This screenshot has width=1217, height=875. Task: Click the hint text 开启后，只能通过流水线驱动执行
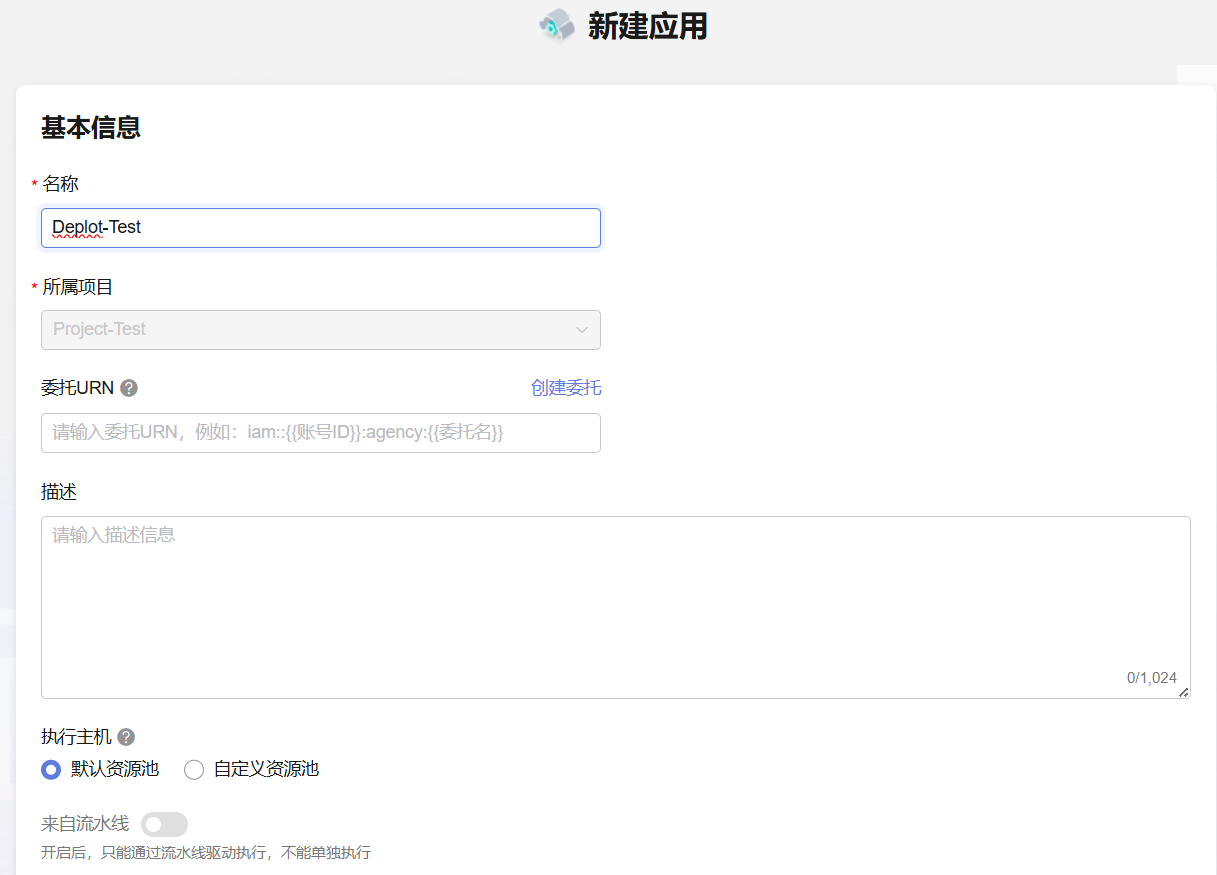click(x=206, y=853)
